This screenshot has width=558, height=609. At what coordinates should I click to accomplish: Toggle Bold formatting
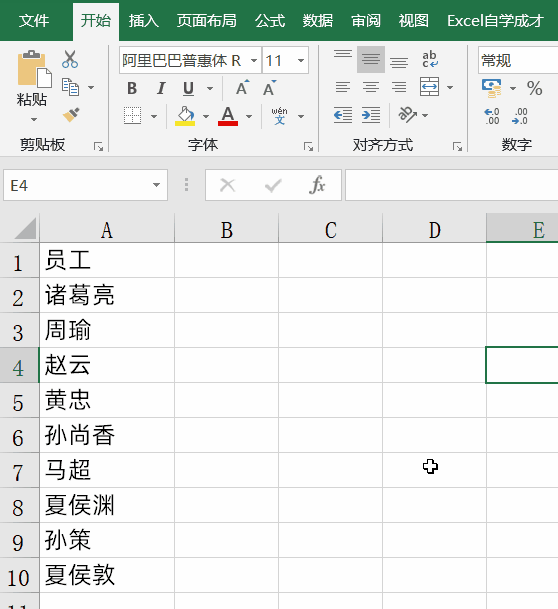(132, 88)
